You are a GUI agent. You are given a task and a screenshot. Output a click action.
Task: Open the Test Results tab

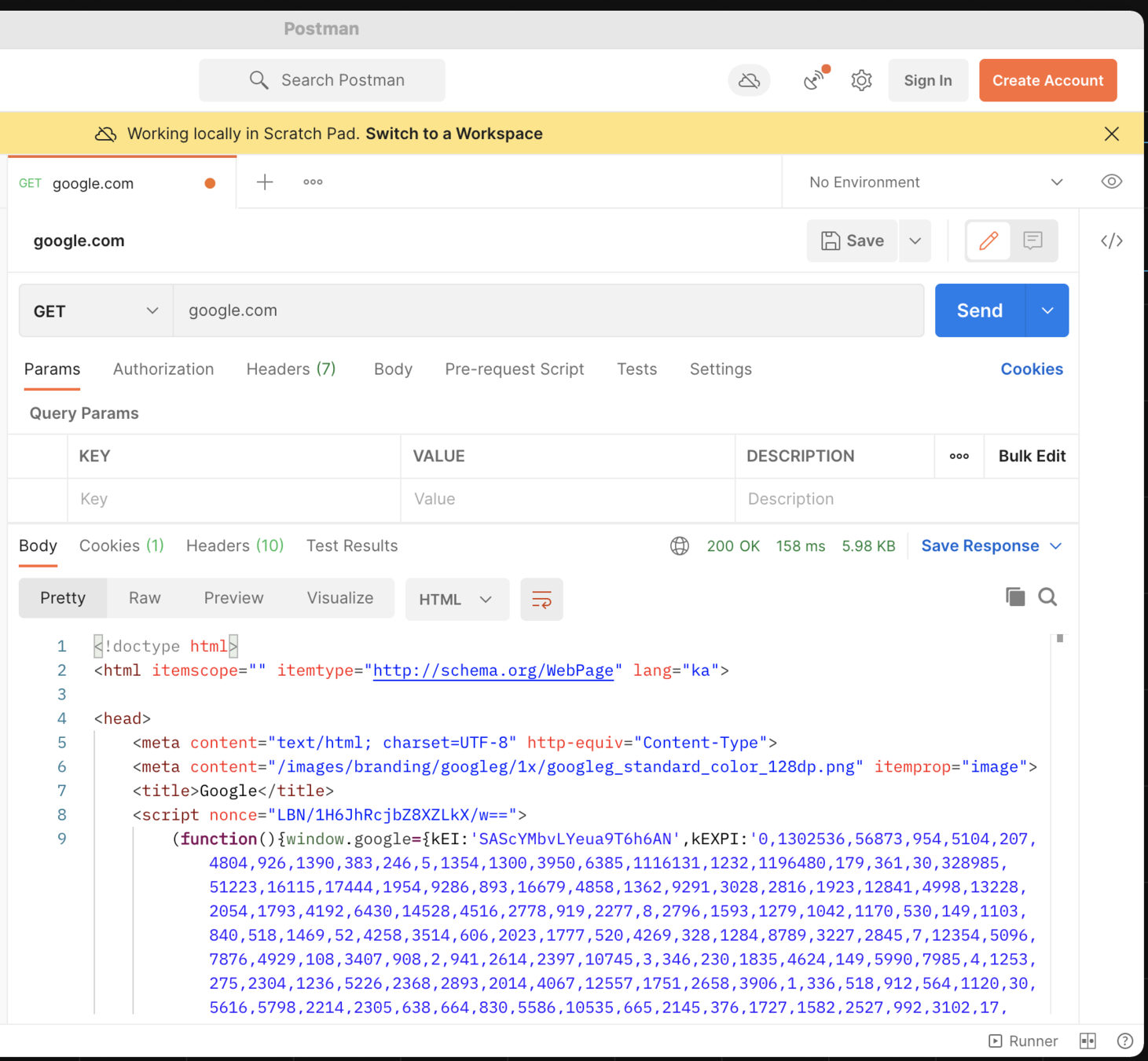[x=352, y=546]
